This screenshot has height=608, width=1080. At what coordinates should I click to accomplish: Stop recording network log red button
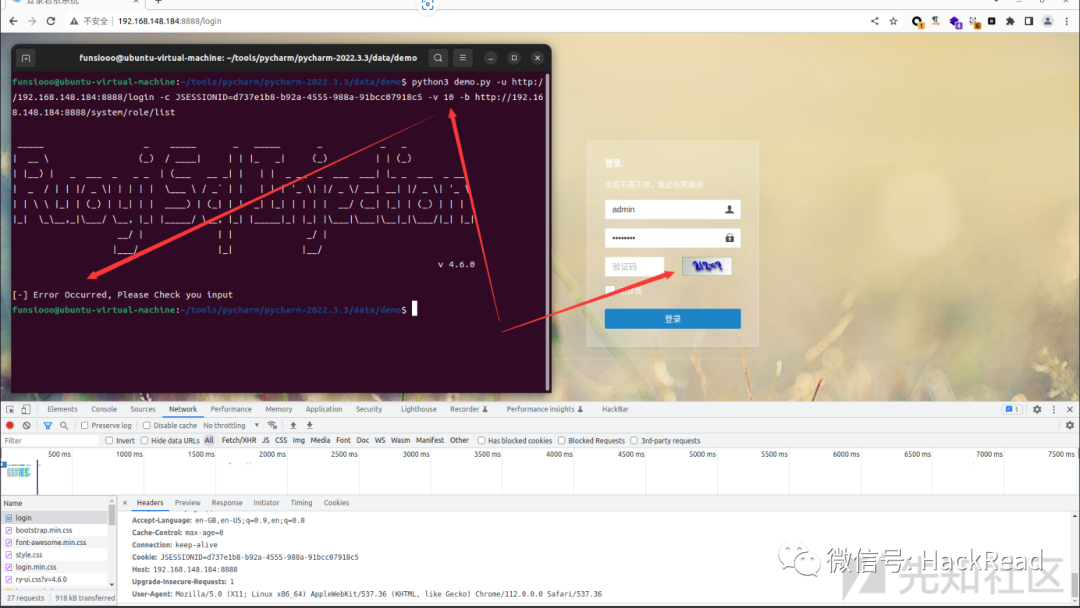pos(10,426)
